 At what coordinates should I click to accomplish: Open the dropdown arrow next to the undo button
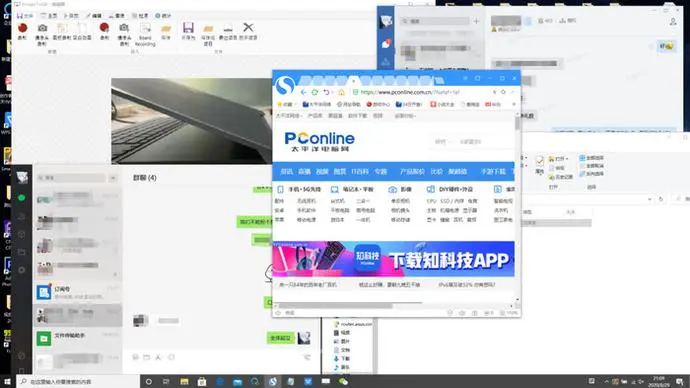point(333,92)
